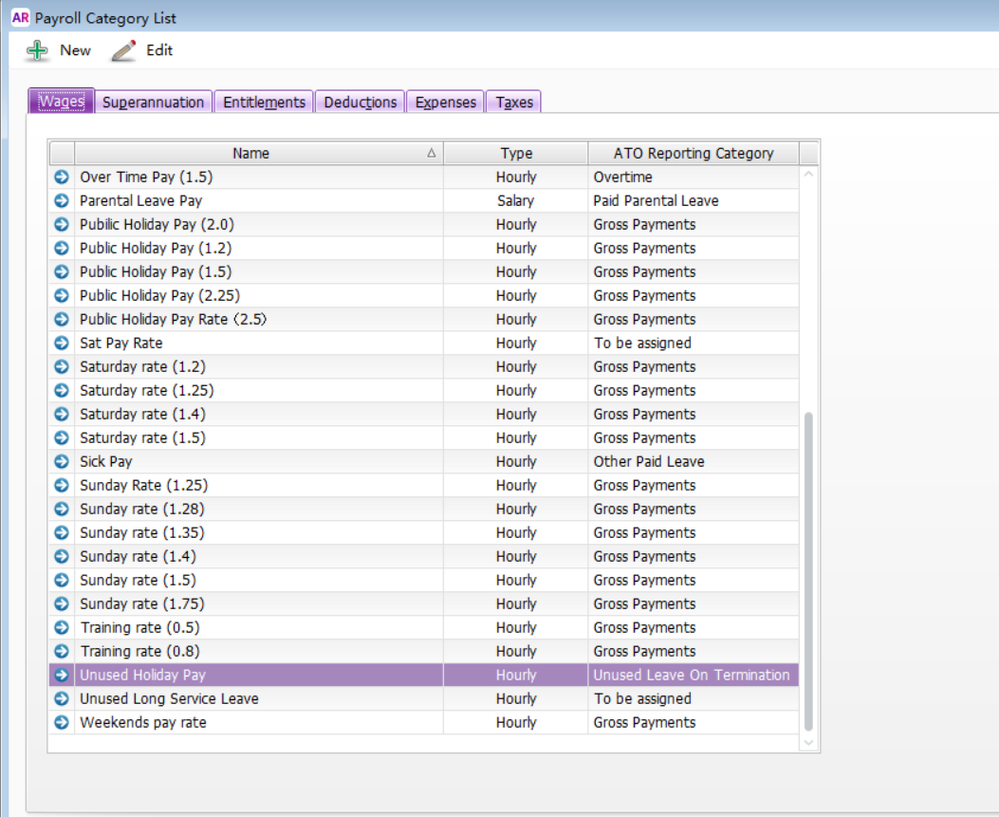The width and height of the screenshot is (999, 817).
Task: Click arrow icon for Training rate (0.5)
Action: tap(61, 628)
